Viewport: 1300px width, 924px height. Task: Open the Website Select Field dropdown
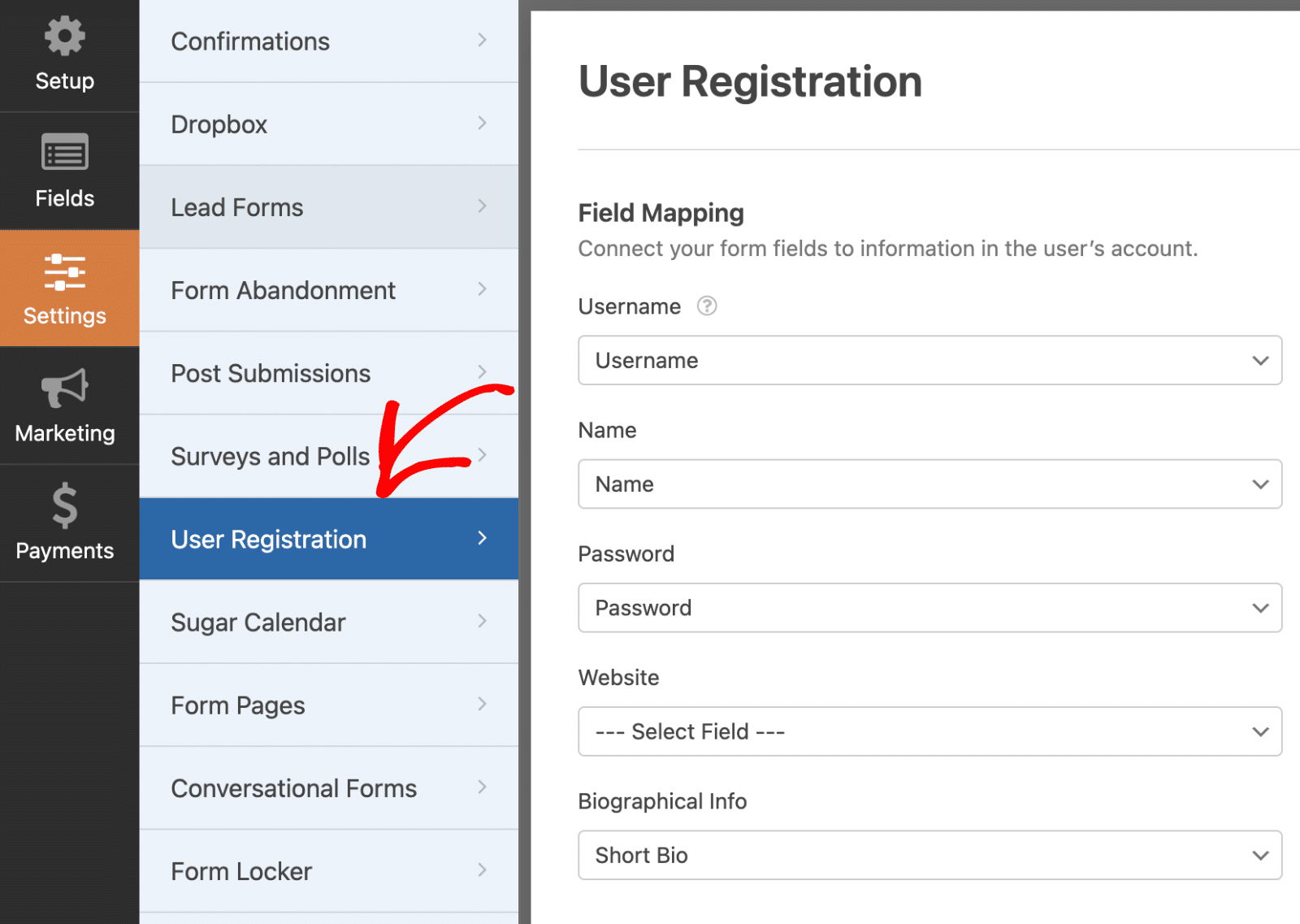coord(929,731)
